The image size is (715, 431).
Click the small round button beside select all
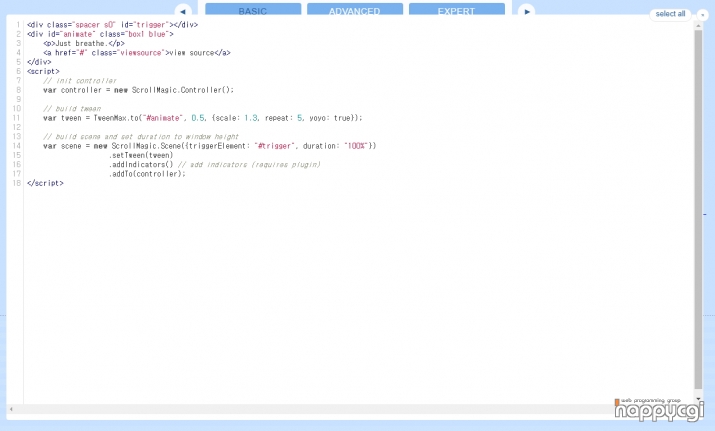[x=703, y=15]
